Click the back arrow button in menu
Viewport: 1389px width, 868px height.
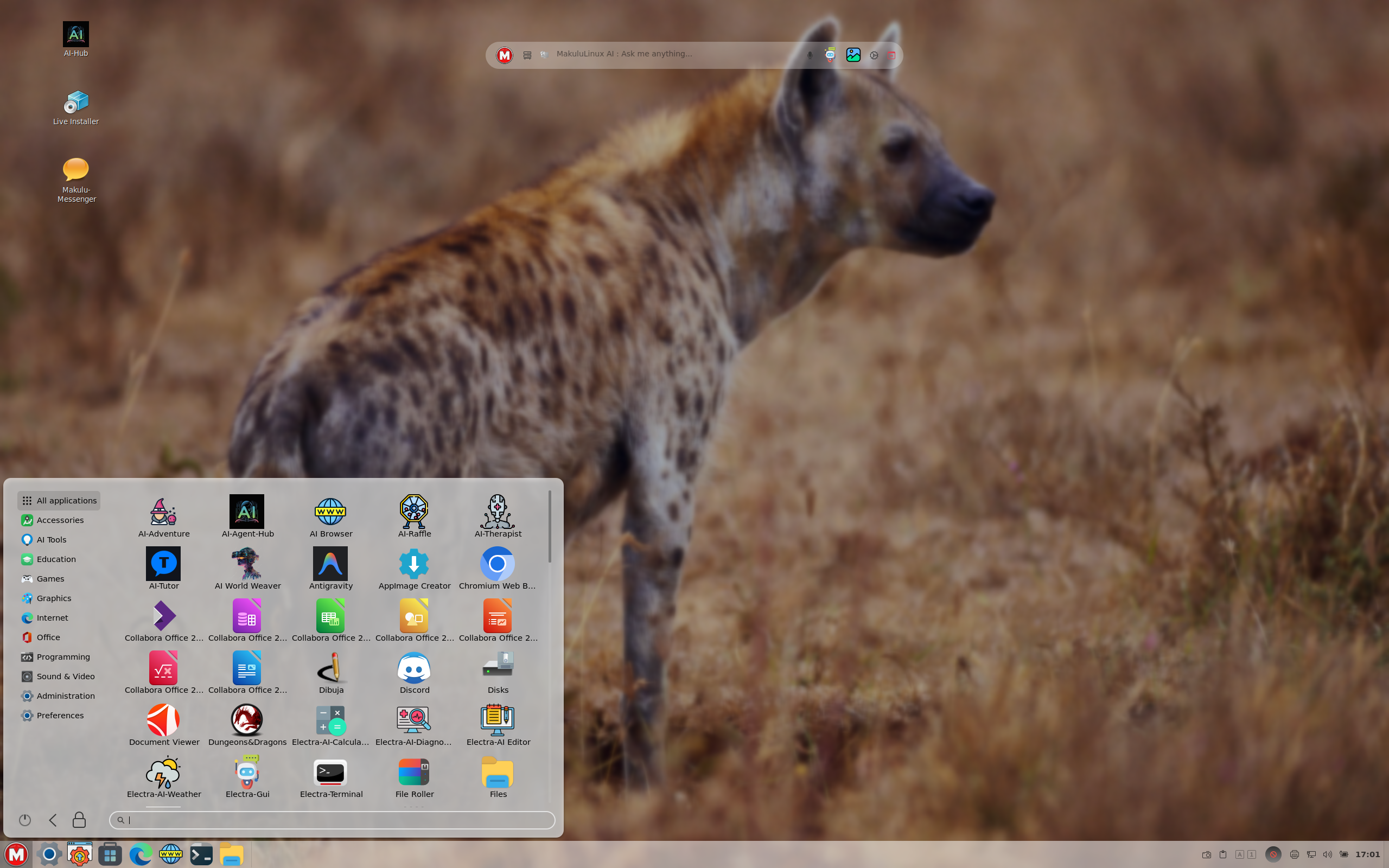tap(53, 820)
